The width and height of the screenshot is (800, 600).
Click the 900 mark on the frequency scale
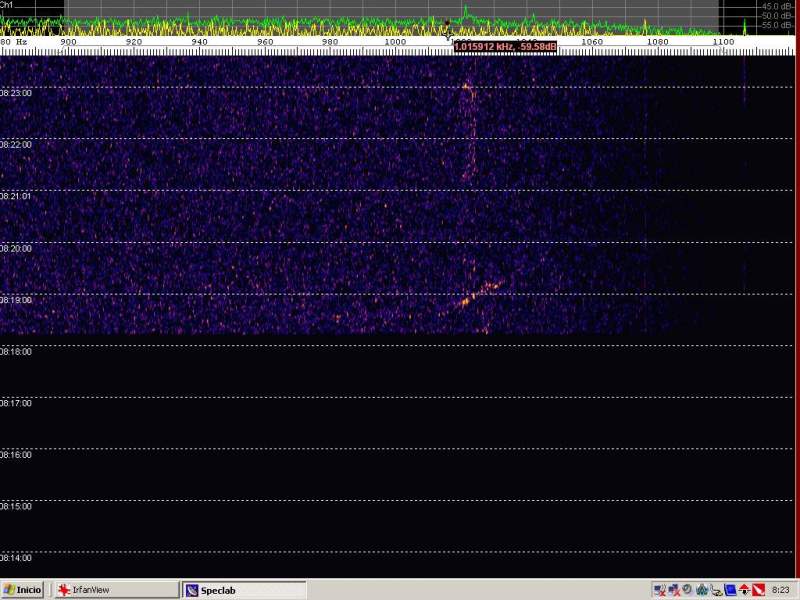point(68,42)
